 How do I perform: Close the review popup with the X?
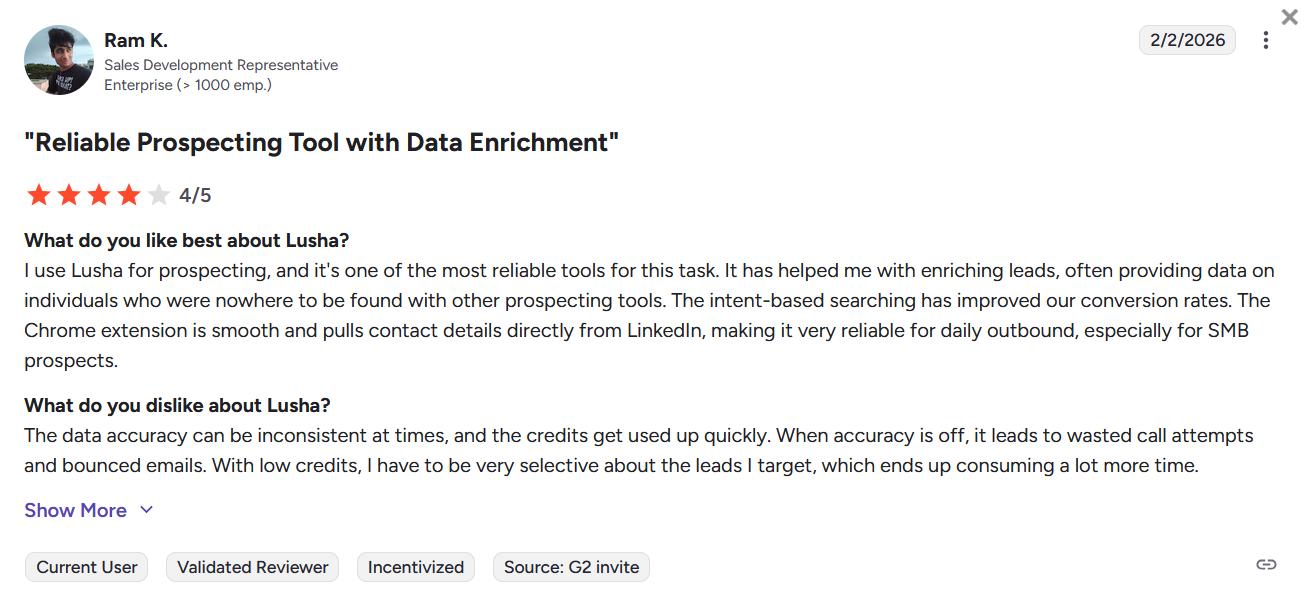pos(1290,17)
